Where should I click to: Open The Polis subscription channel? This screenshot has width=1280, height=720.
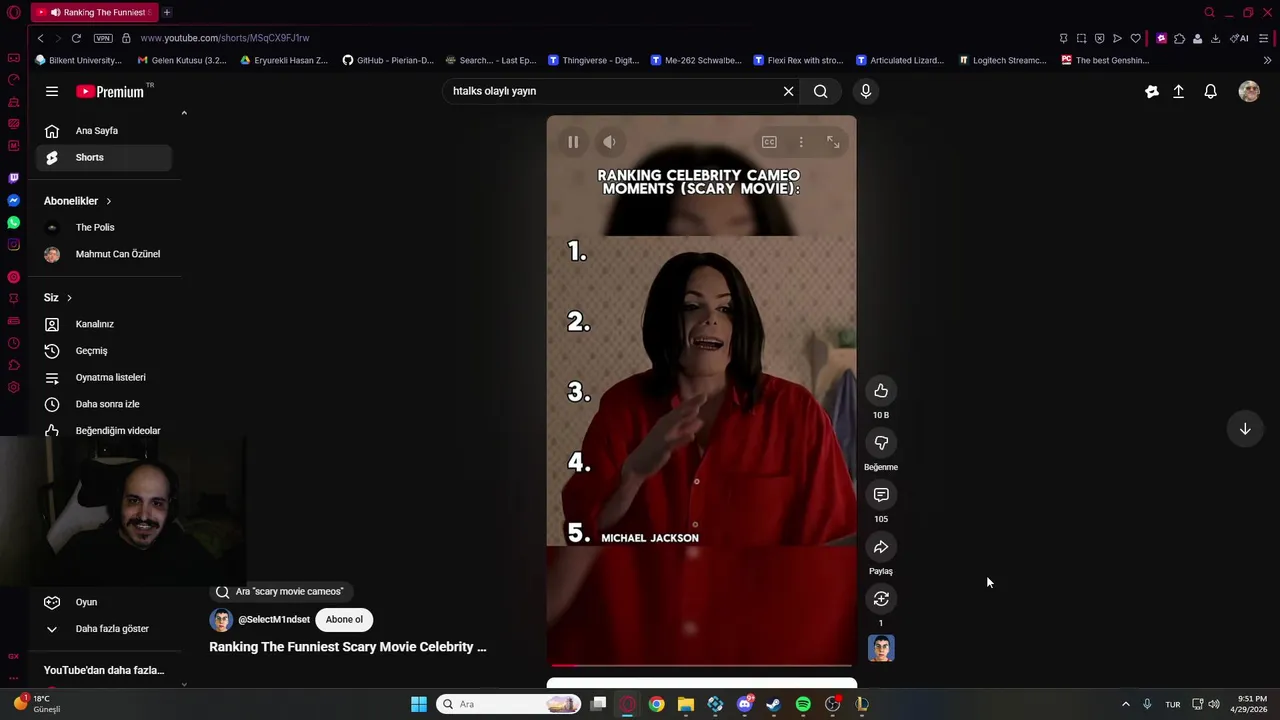coord(104,227)
